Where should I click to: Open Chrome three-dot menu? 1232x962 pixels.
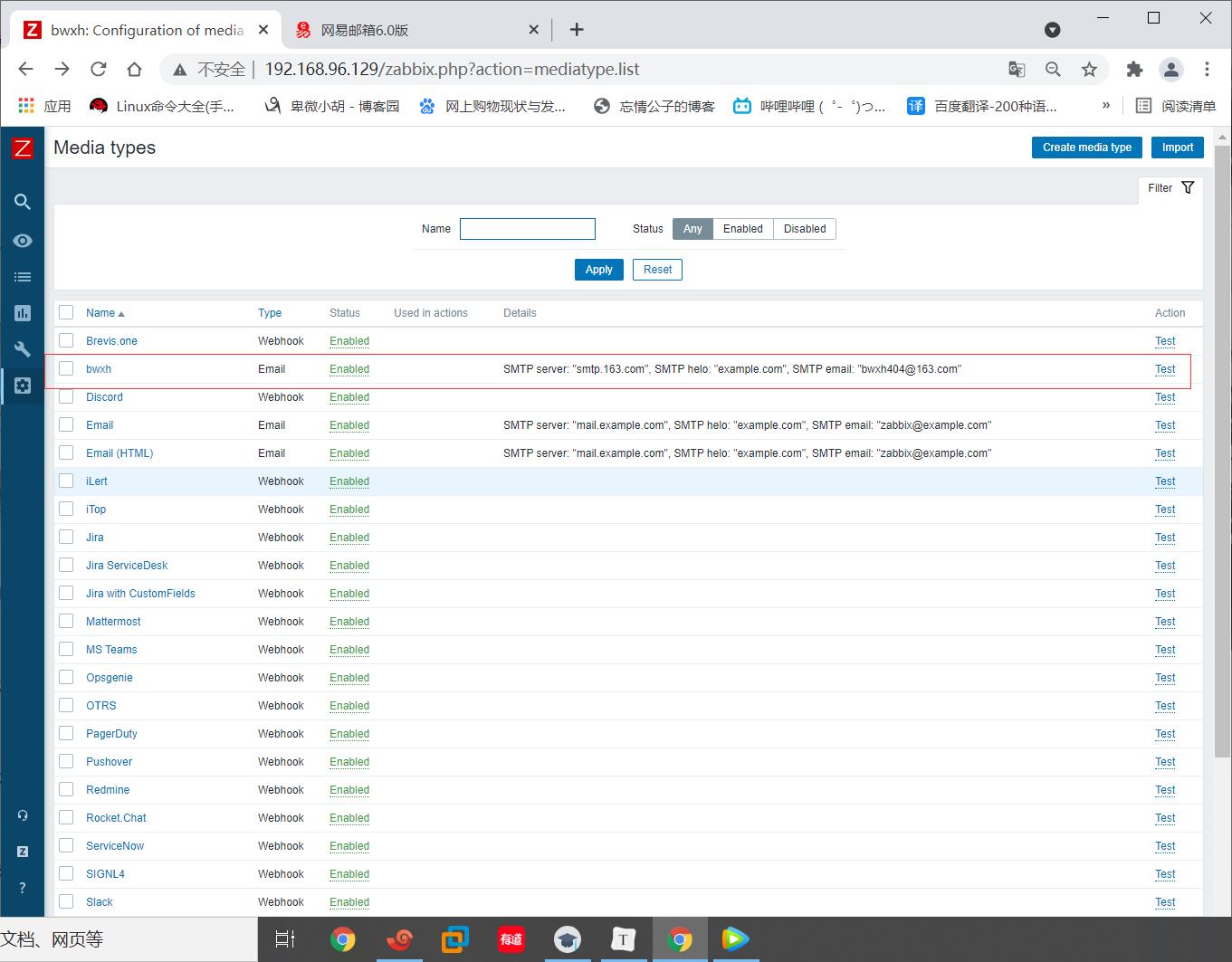pyautogui.click(x=1207, y=69)
